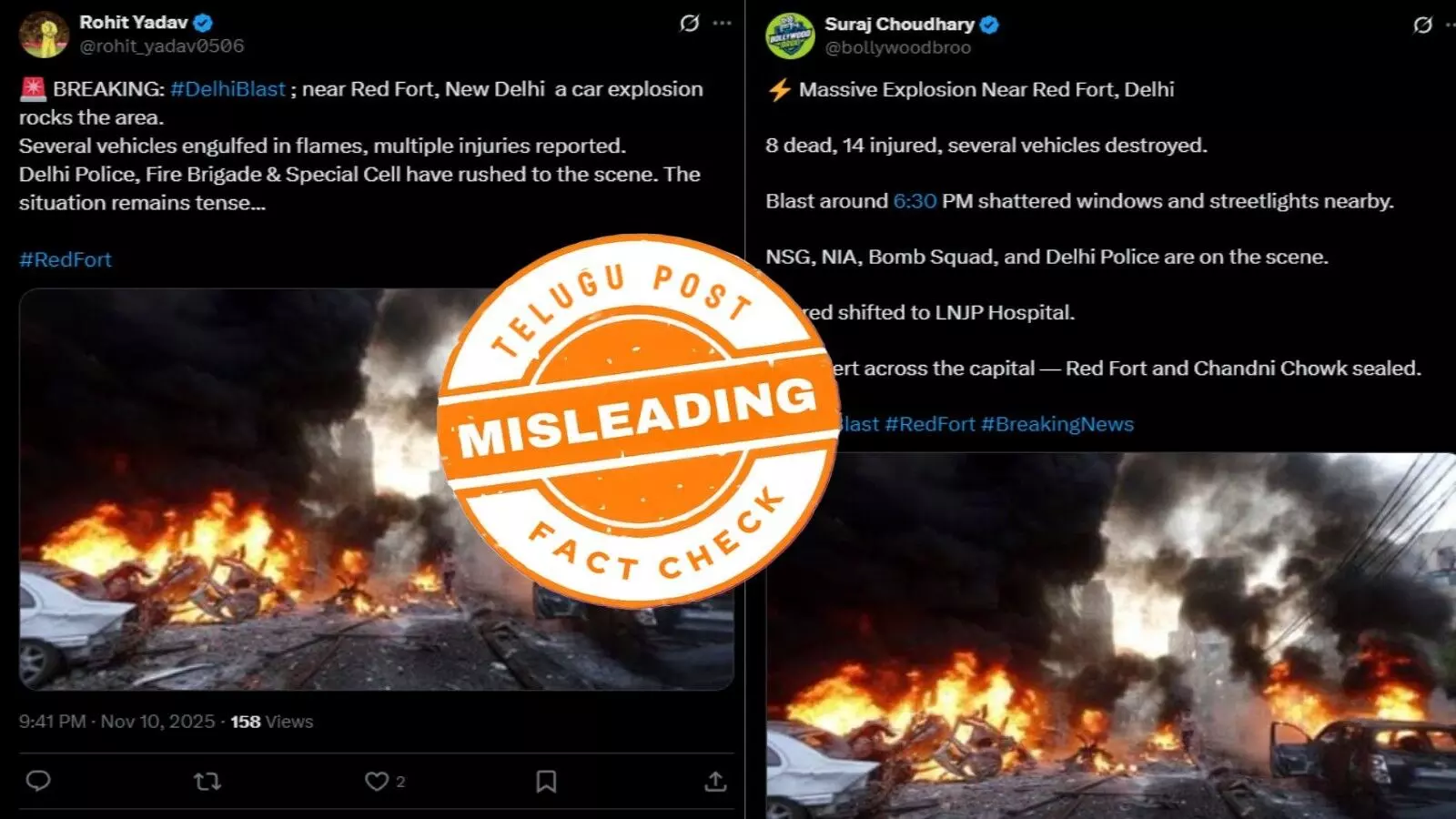Screen dimensions: 1456x819
Task: Click Grok icon on Suraj Choudhary's tweet
Action: [x=1423, y=25]
